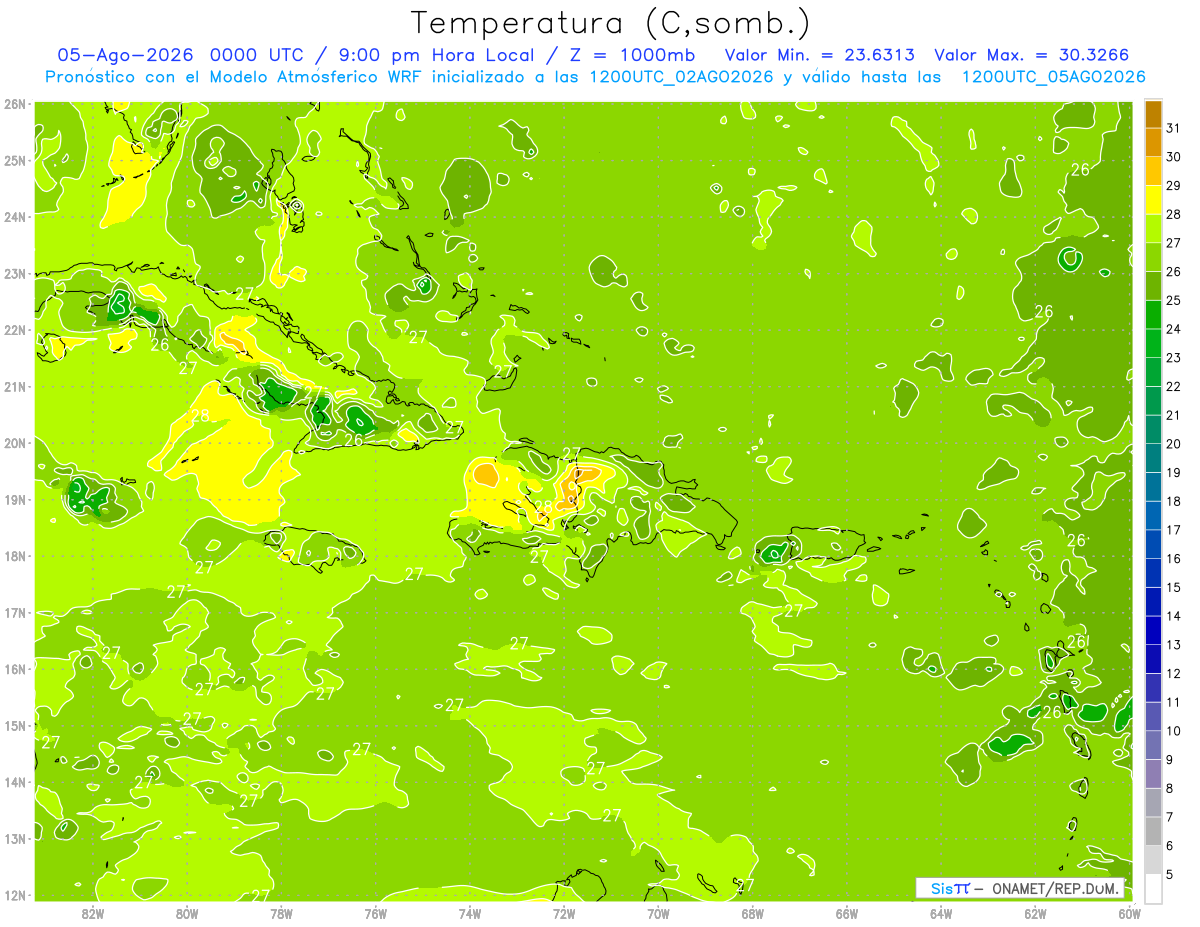This screenshot has height=927, width=1200.
Task: Click the topmost color bar segment above 31
Action: tap(1153, 114)
